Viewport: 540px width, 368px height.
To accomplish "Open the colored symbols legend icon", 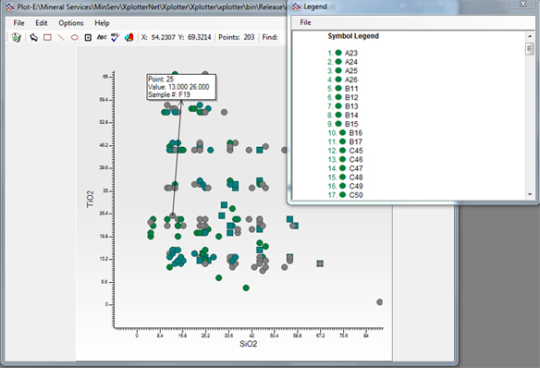I will pyautogui.click(x=129, y=37).
